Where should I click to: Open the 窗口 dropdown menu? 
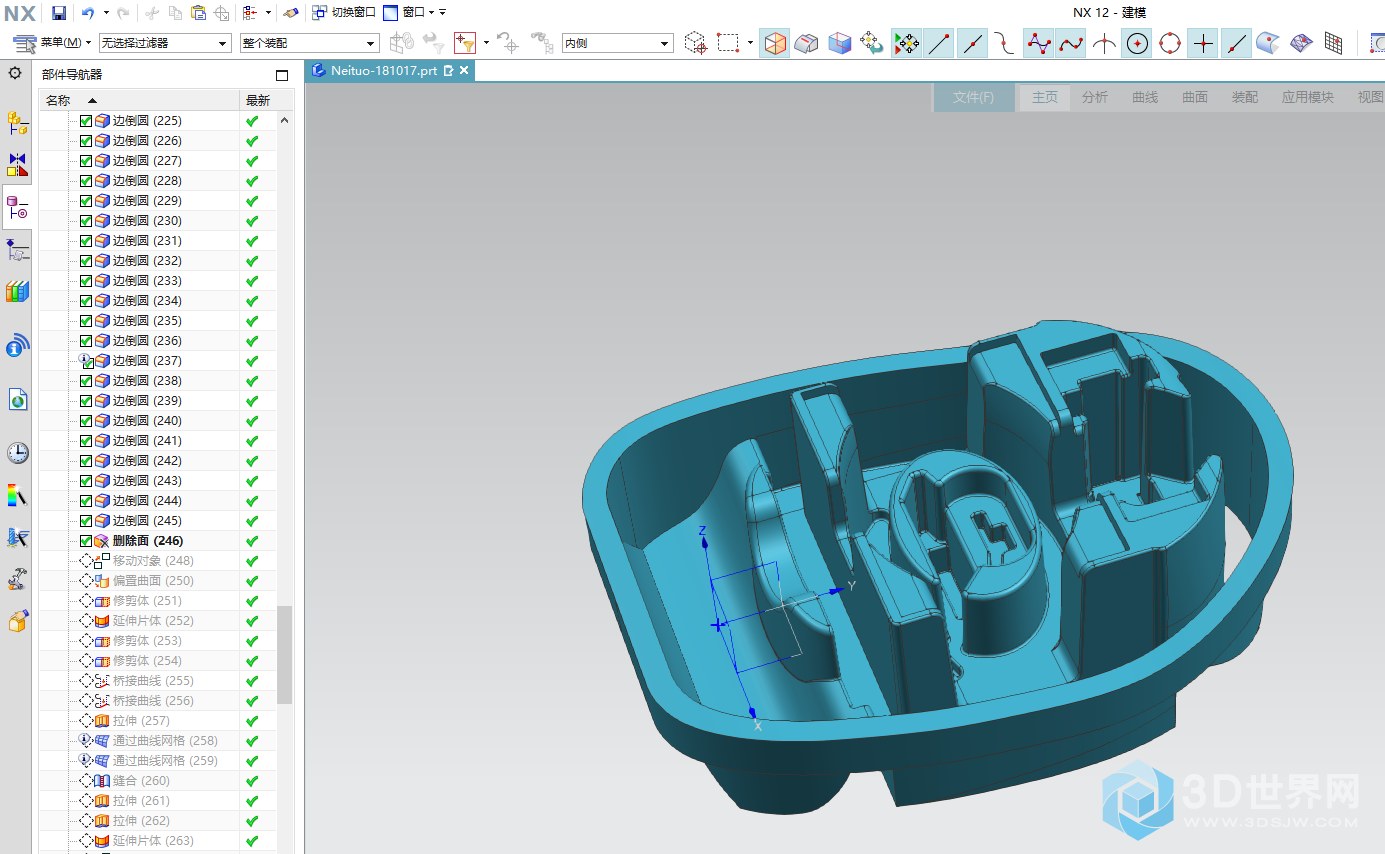[x=408, y=13]
